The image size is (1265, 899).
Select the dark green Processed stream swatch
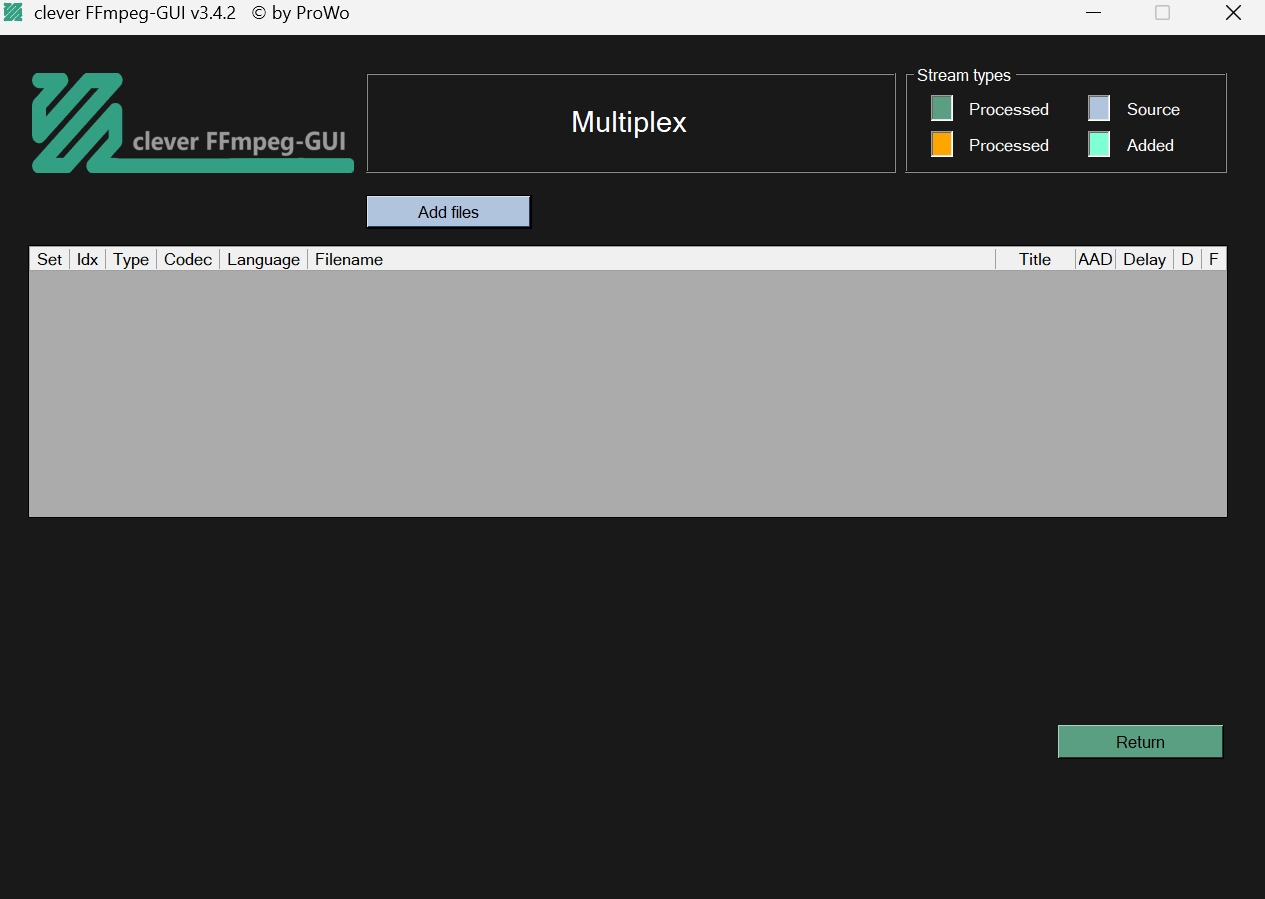(942, 108)
